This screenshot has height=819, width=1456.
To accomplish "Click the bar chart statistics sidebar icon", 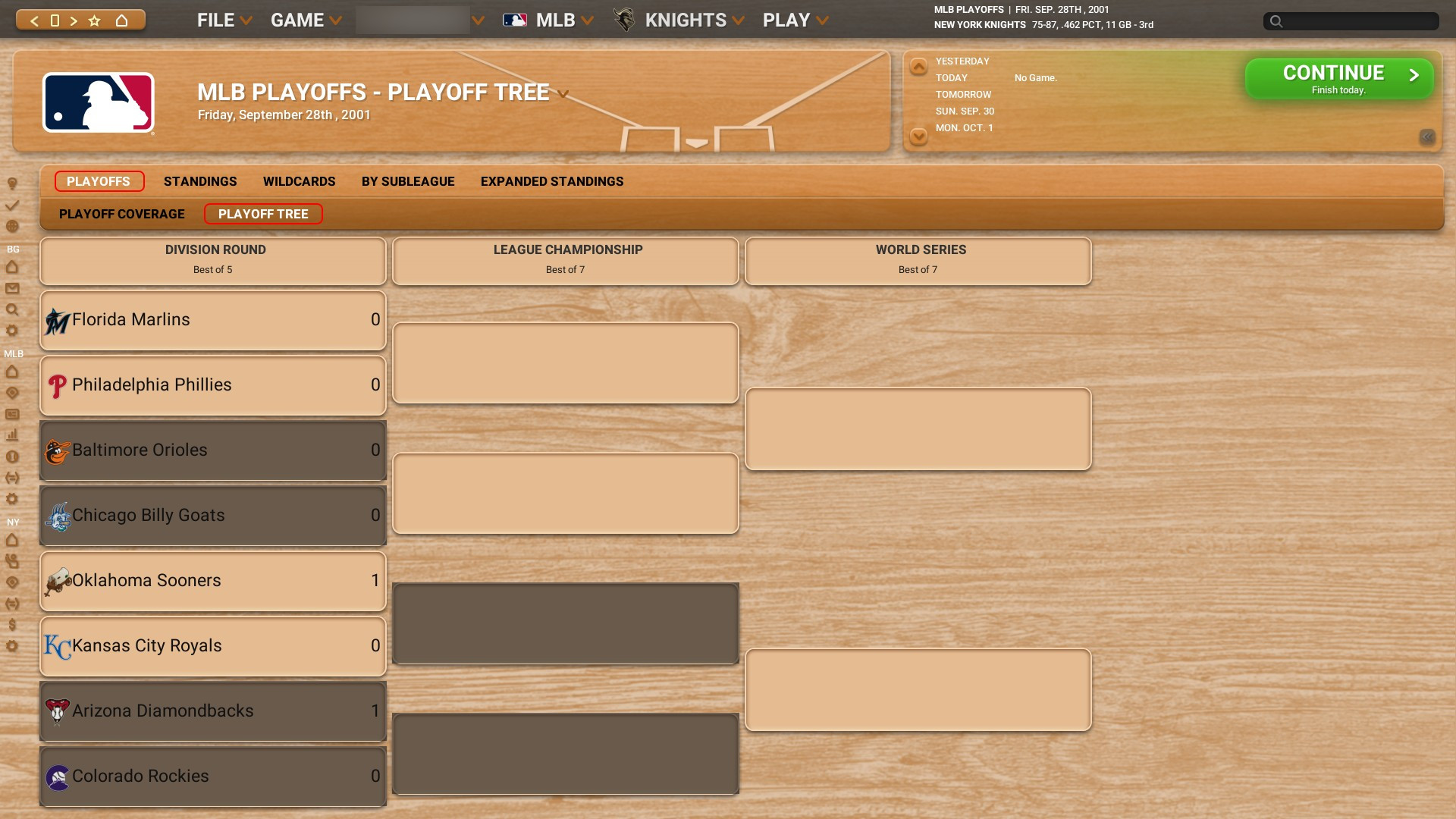I will [12, 435].
